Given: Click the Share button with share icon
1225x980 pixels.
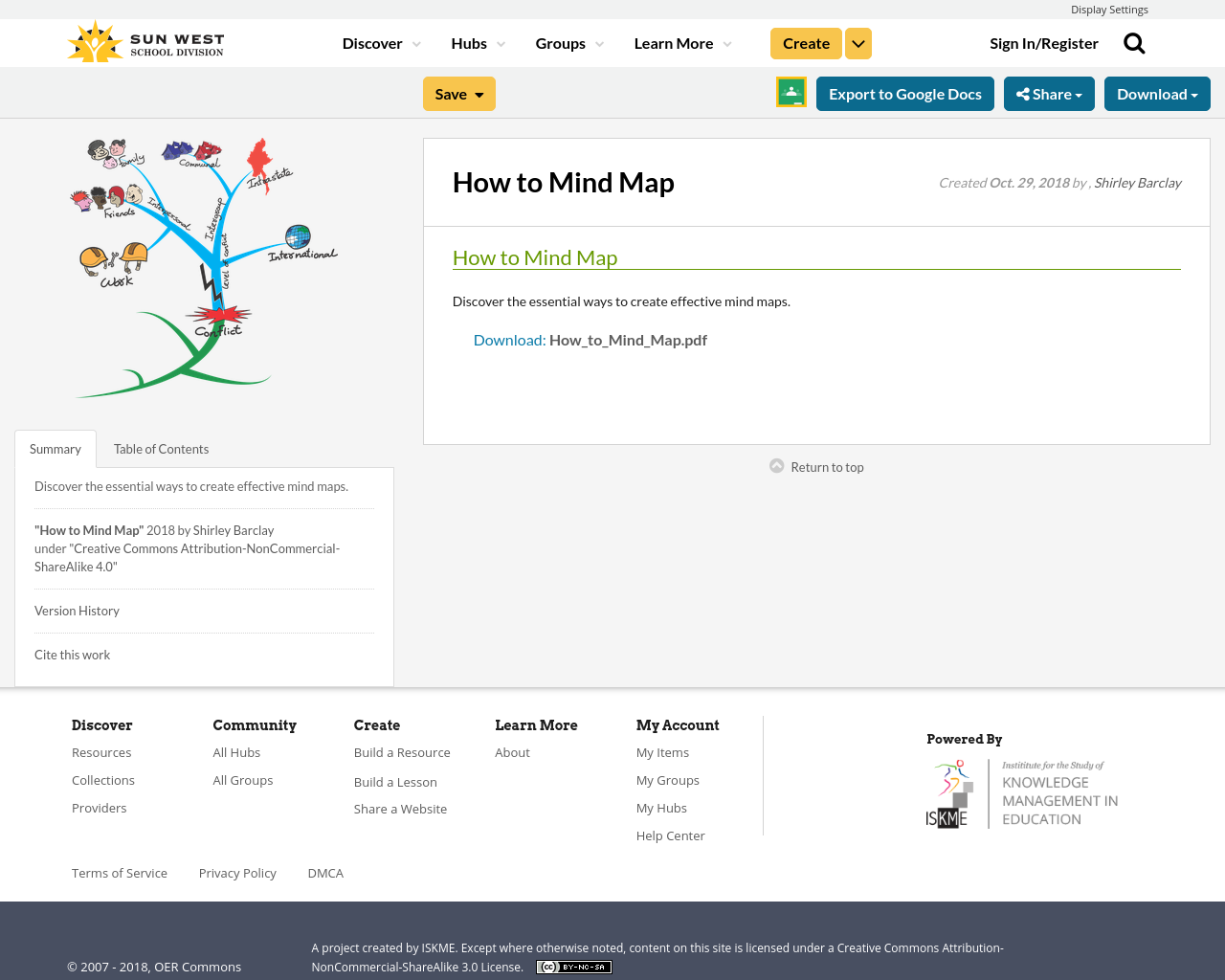Looking at the screenshot, I should point(1049,93).
